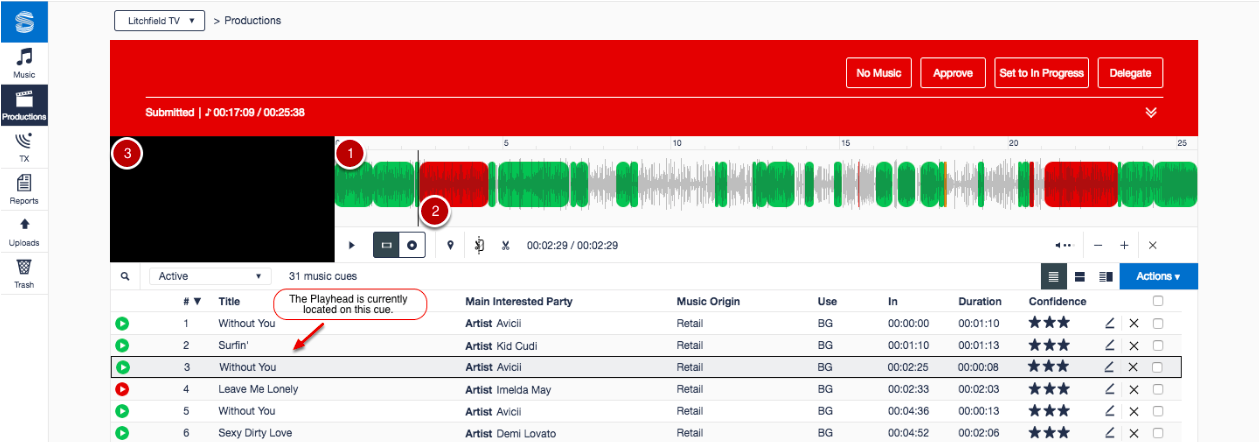The image size is (1259, 442).
Task: Play cue 1 Without You
Action: (122, 323)
